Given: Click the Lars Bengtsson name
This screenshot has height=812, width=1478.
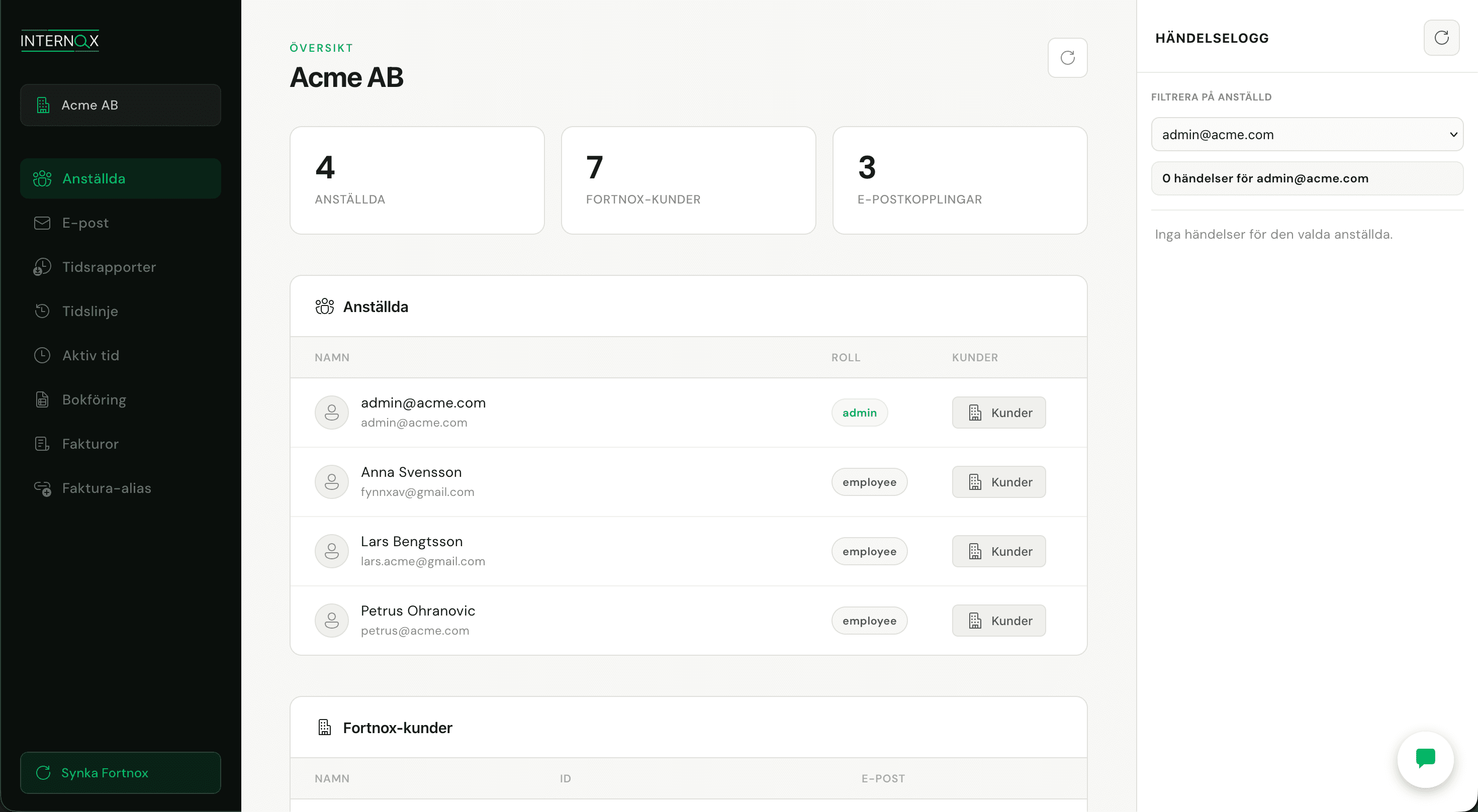Looking at the screenshot, I should click(411, 541).
